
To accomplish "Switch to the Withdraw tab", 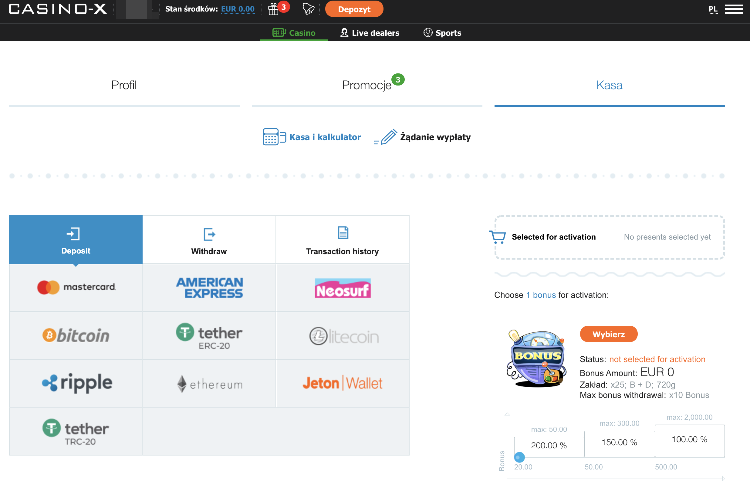I will point(209,240).
